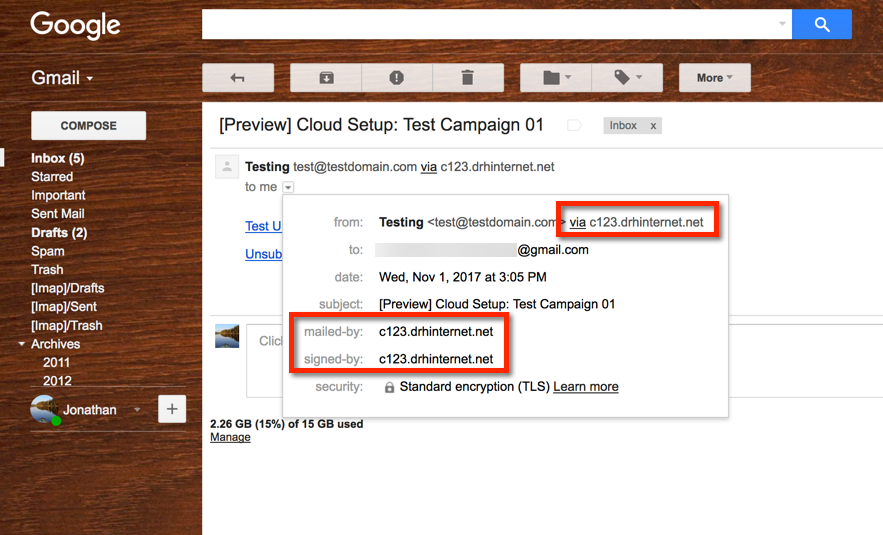Click Jonathan's profile picture in chat
883x535 pixels.
[44, 409]
